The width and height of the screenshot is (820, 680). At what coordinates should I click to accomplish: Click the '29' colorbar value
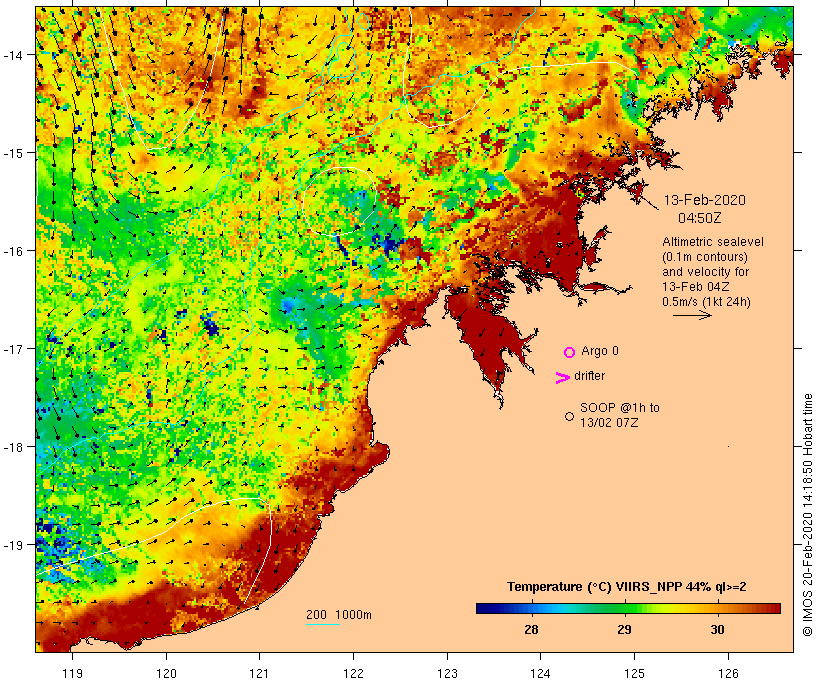point(624,630)
